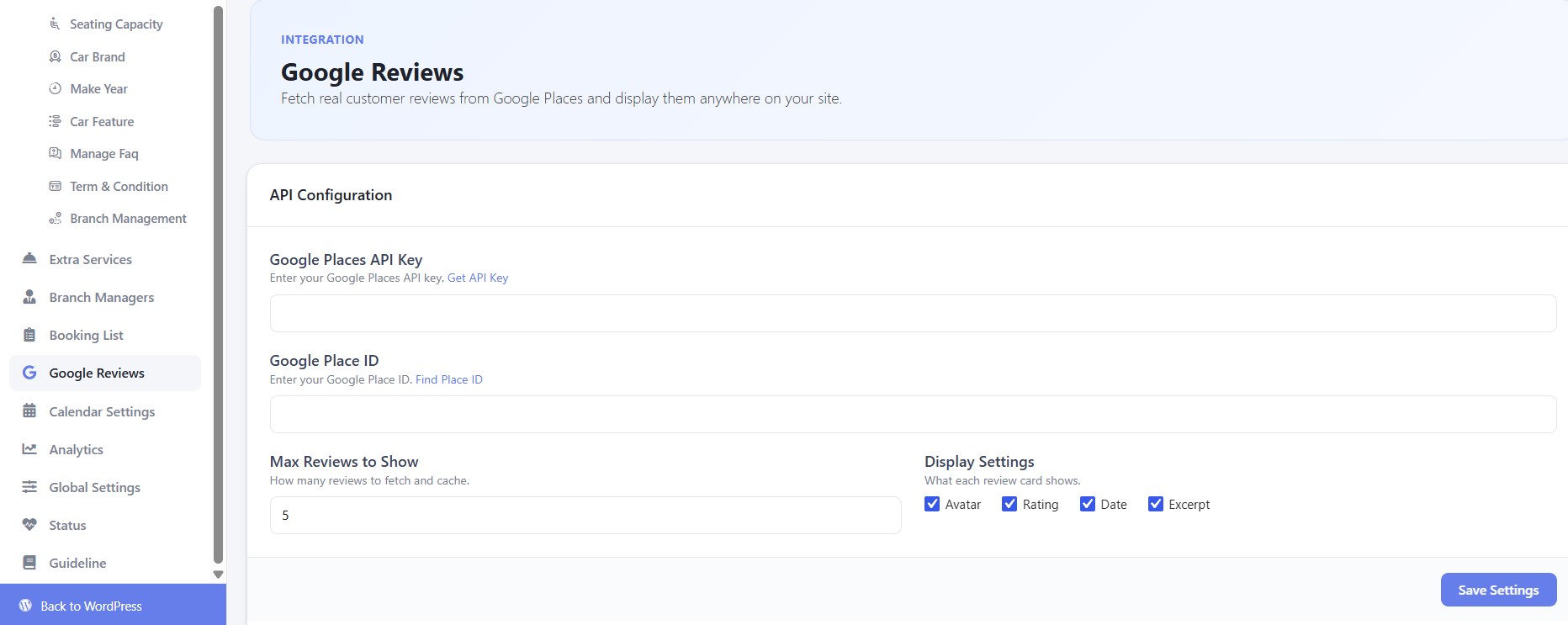Click the Guideline book icon
This screenshot has height=625, width=1568.
(29, 563)
